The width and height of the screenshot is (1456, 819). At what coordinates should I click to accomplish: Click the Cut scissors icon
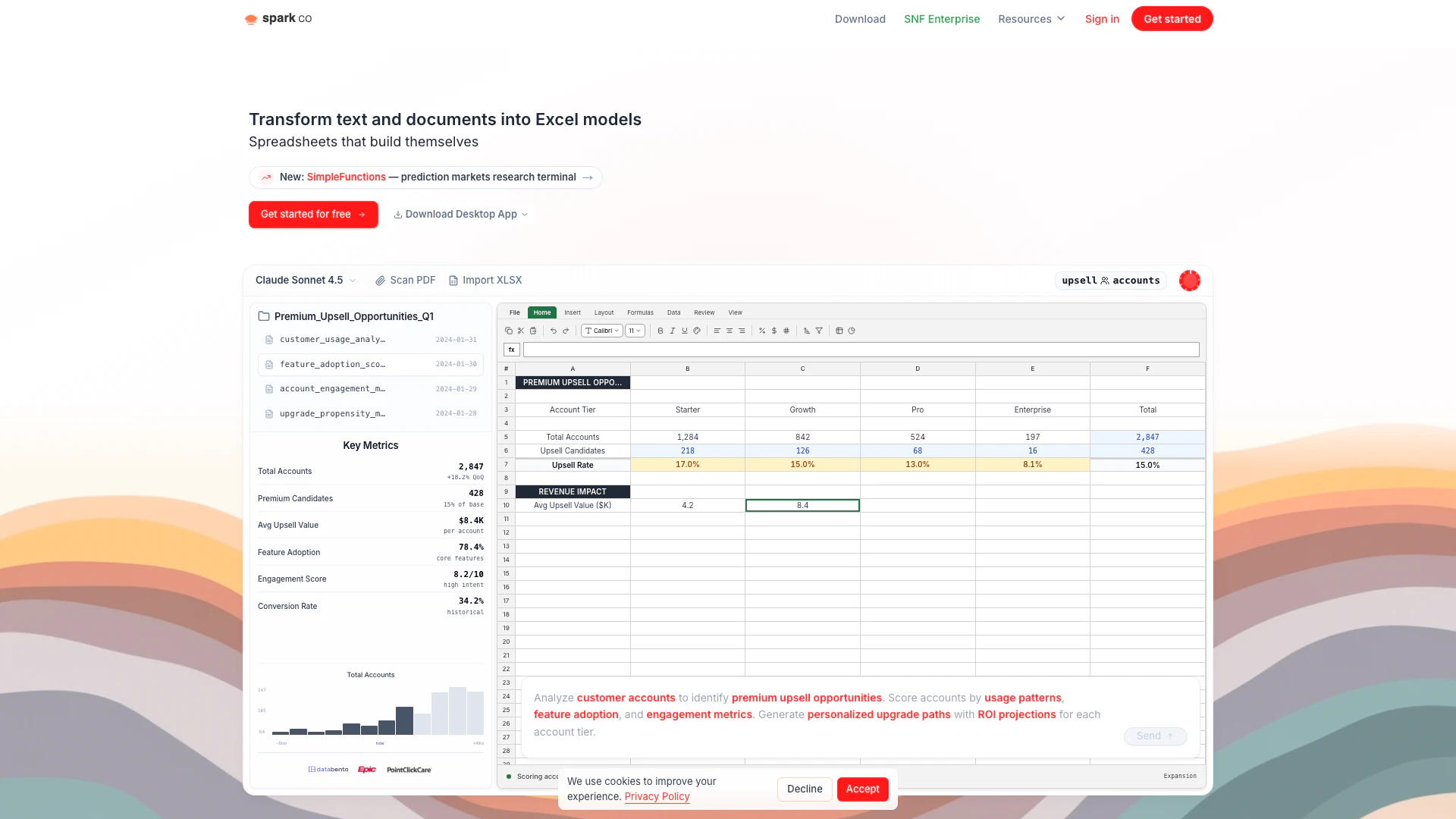(521, 331)
